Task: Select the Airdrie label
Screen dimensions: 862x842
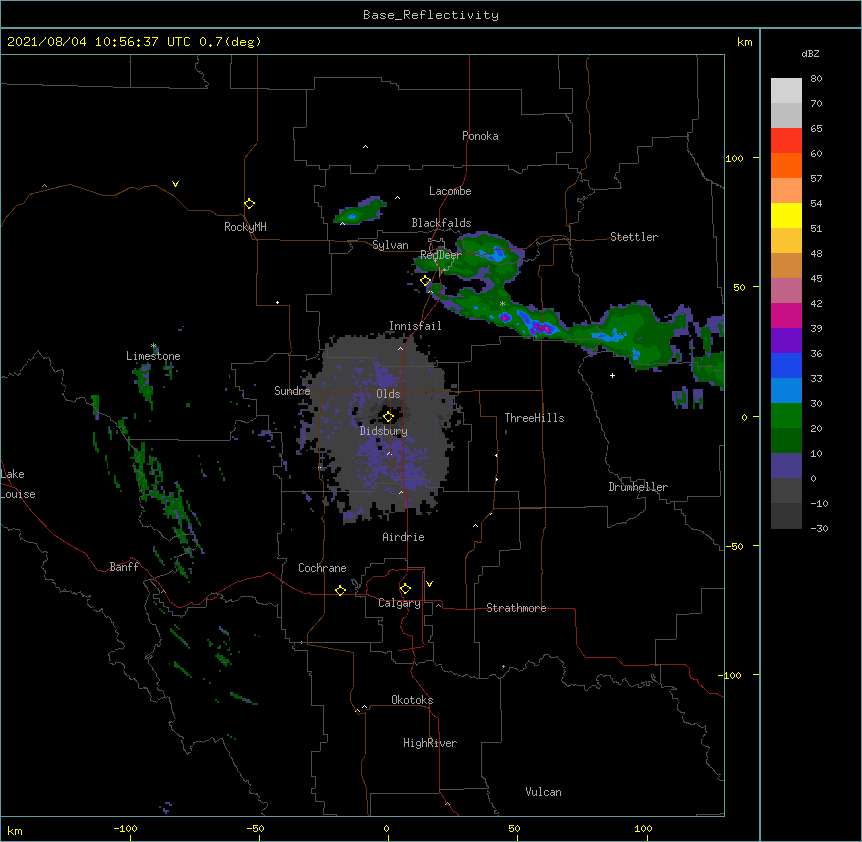Action: [404, 537]
